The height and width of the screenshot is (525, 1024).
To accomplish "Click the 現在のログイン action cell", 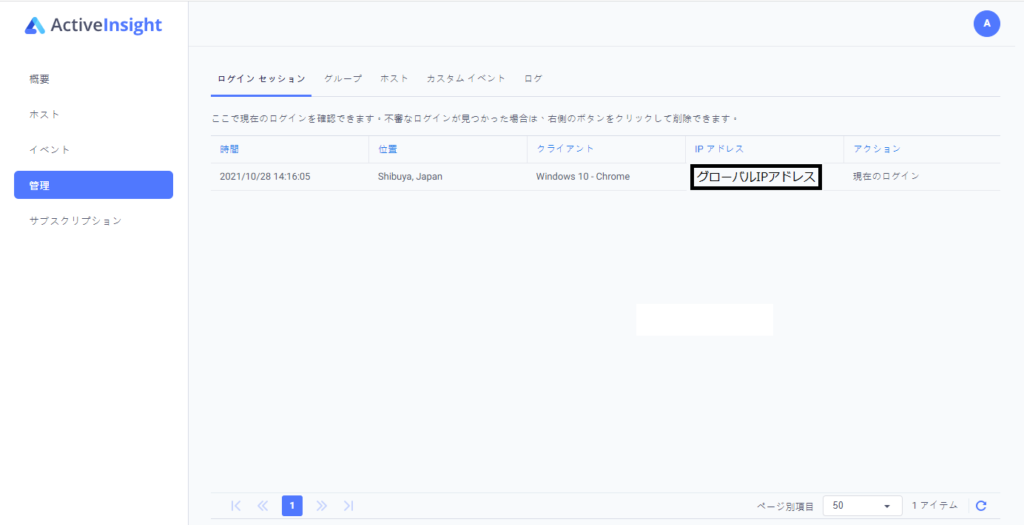I will click(886, 176).
